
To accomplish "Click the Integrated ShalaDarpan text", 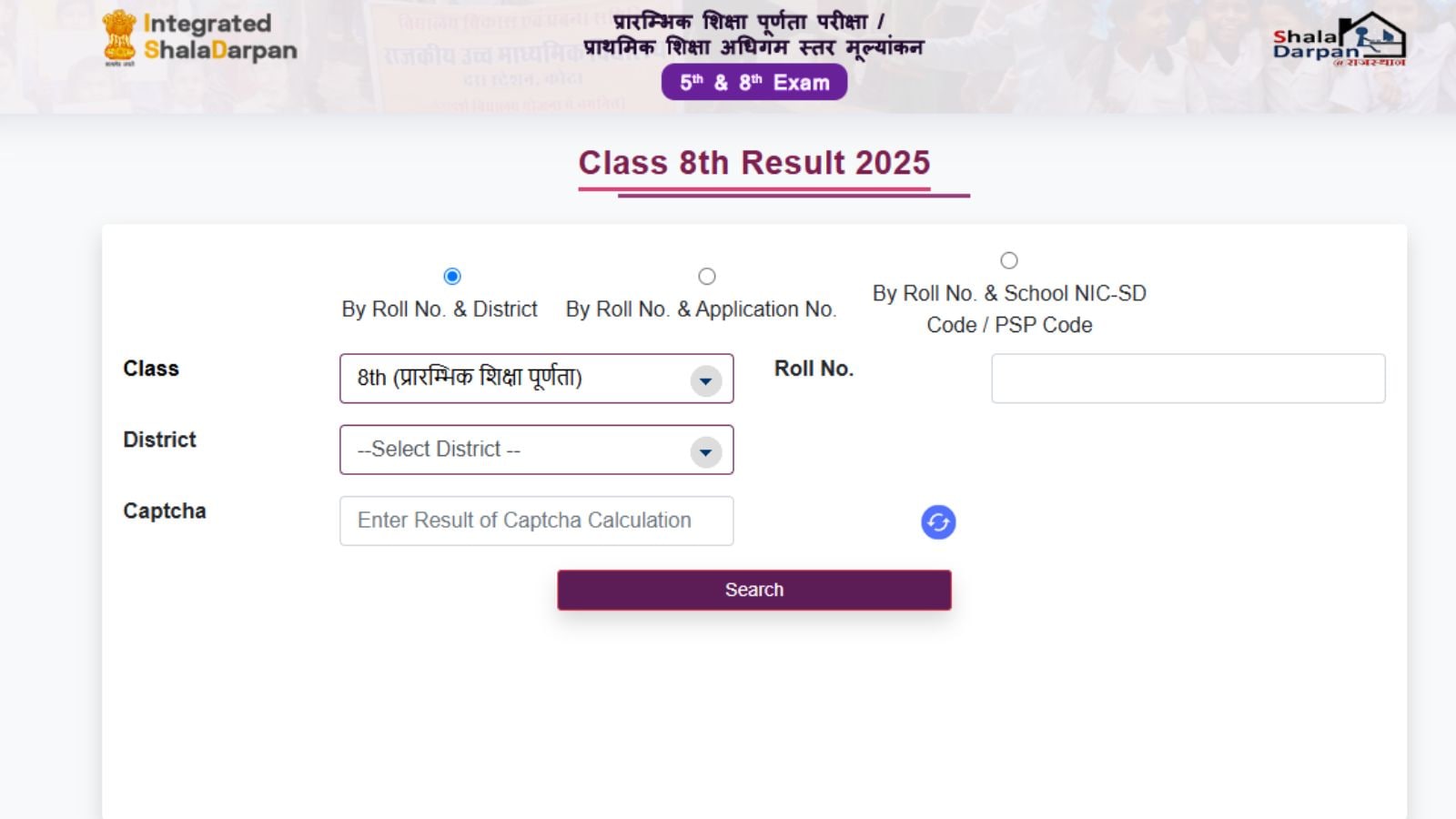I will pyautogui.click(x=220, y=36).
